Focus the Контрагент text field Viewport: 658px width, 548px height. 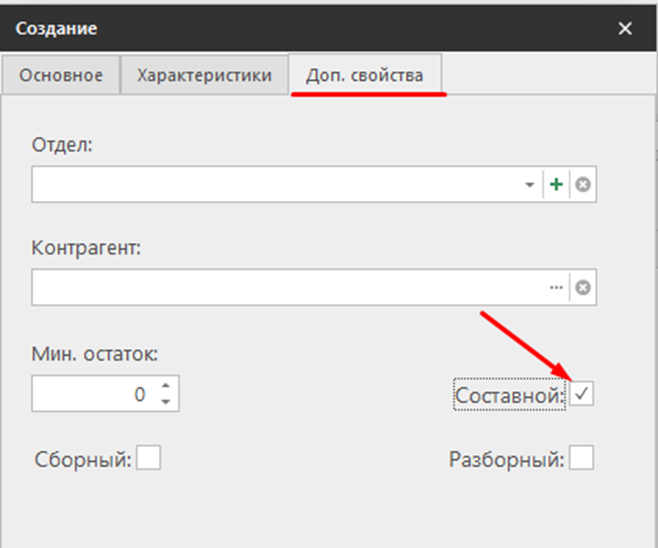tap(285, 288)
